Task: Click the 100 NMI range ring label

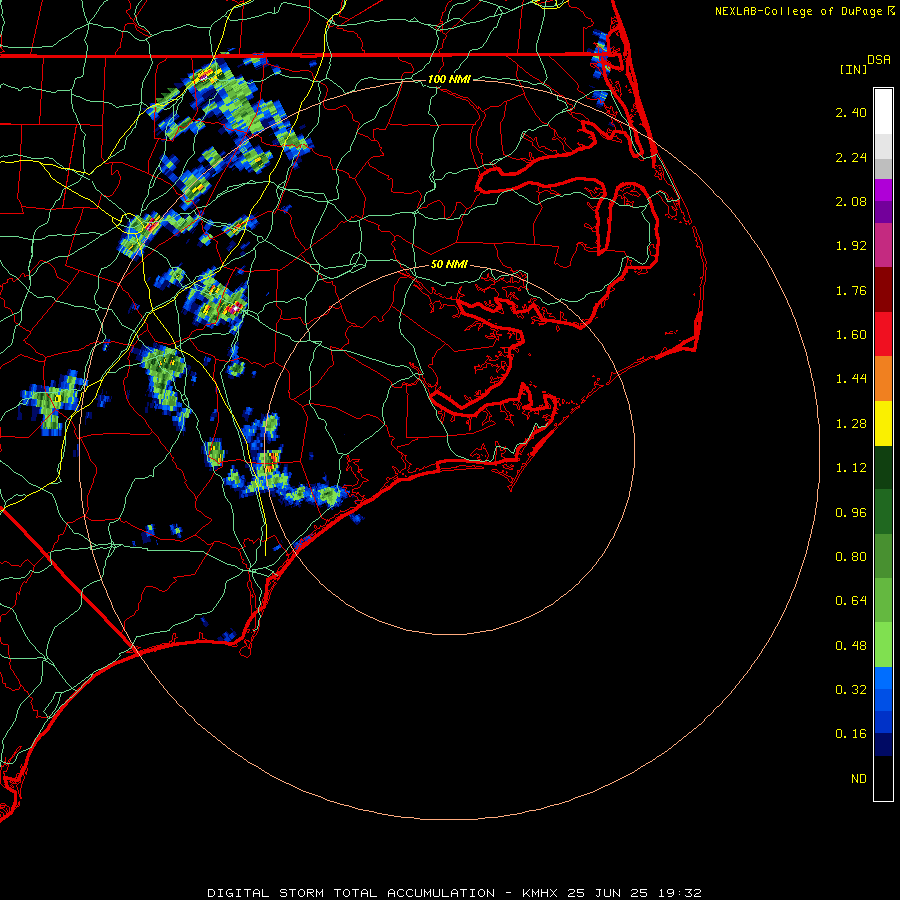Action: (449, 79)
